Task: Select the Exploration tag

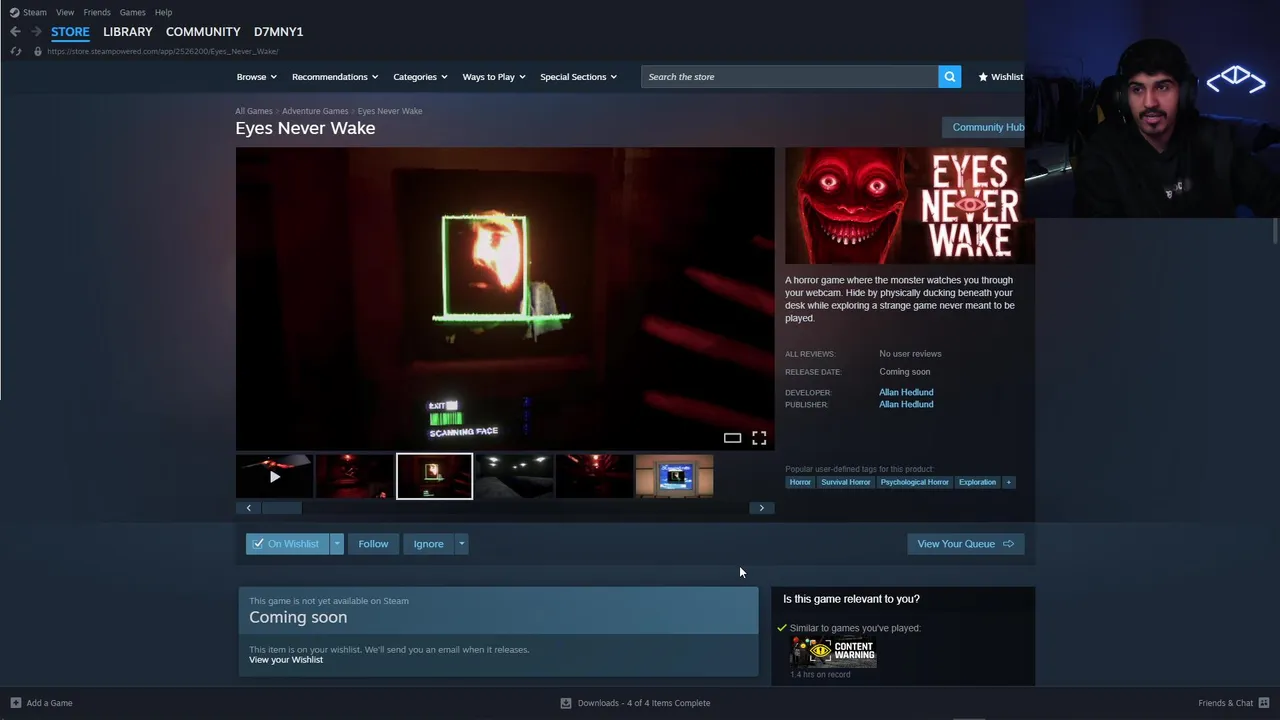Action: point(977,482)
